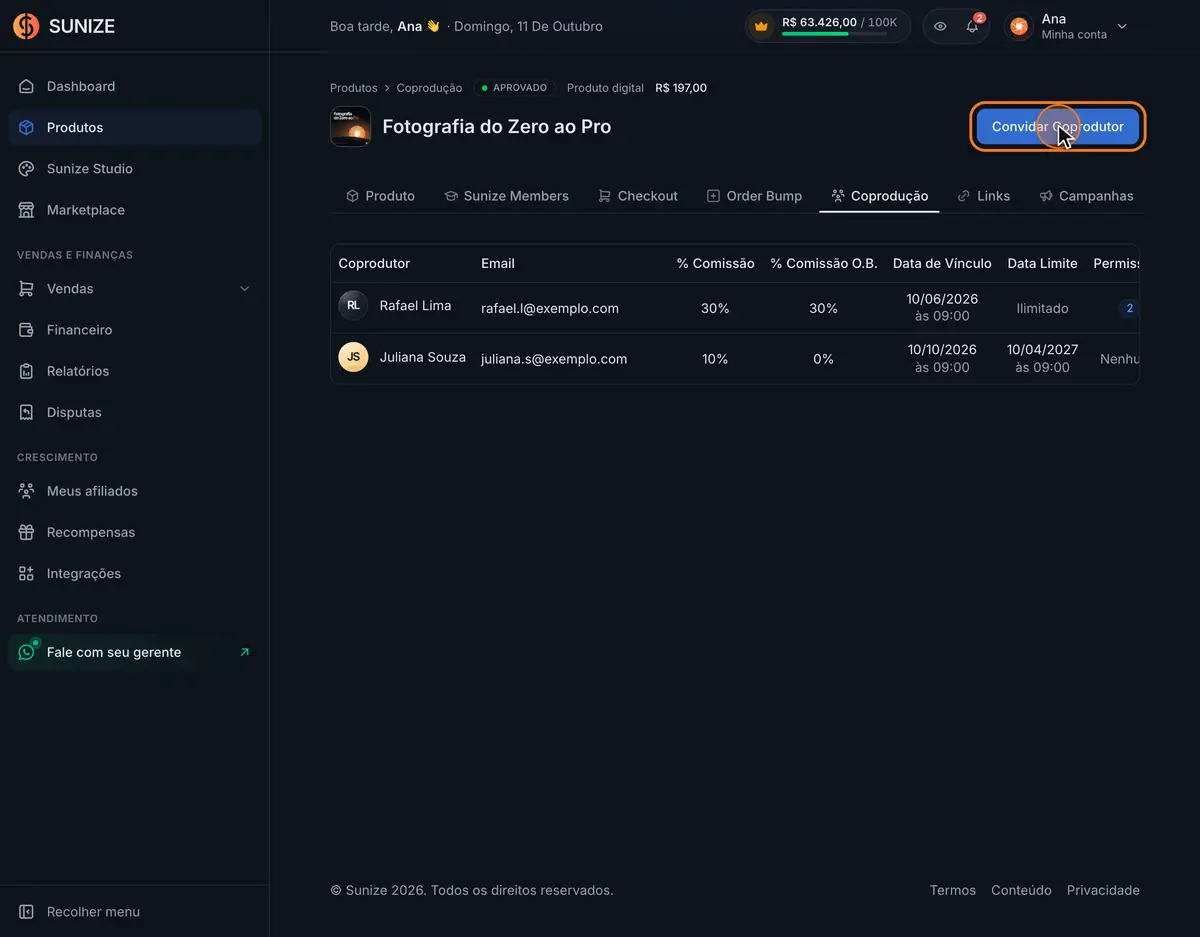Click the Vendas cart icon

click(x=26, y=288)
